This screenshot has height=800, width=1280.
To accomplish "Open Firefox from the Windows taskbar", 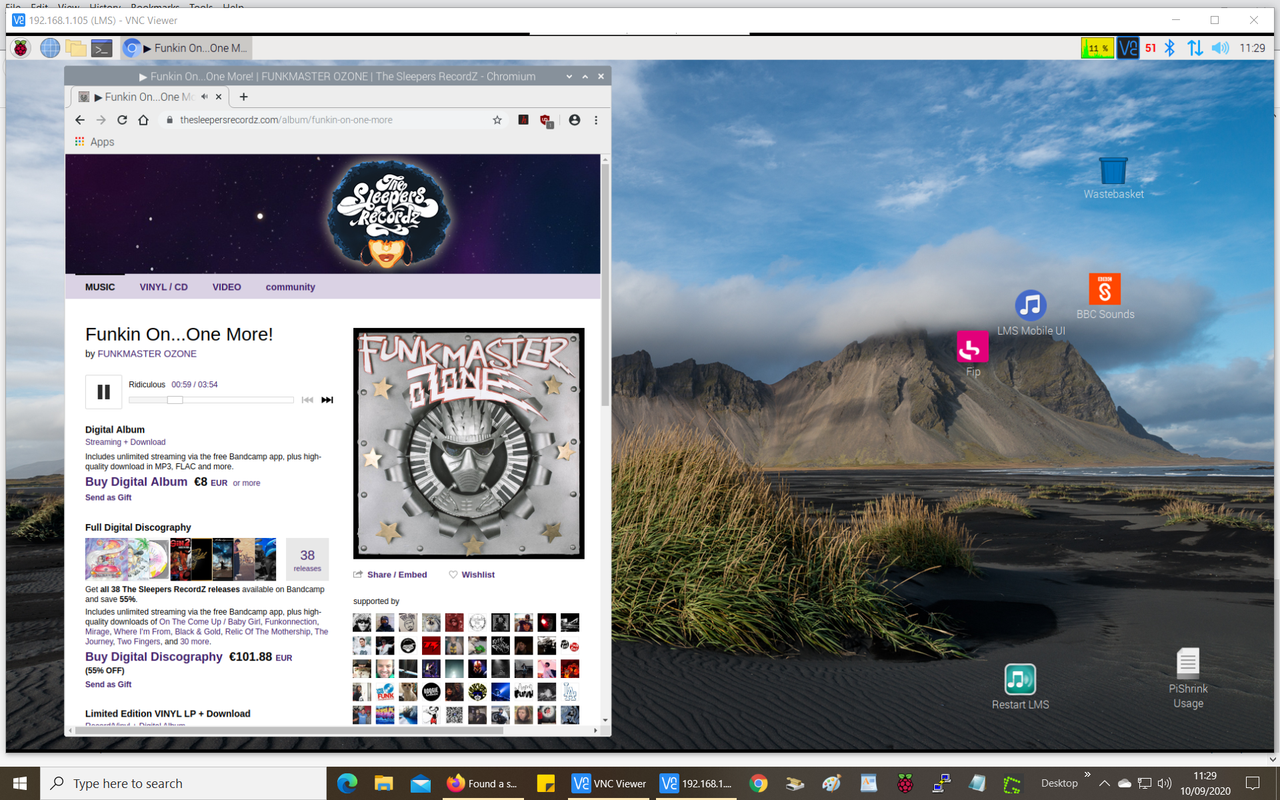I will pos(482,783).
